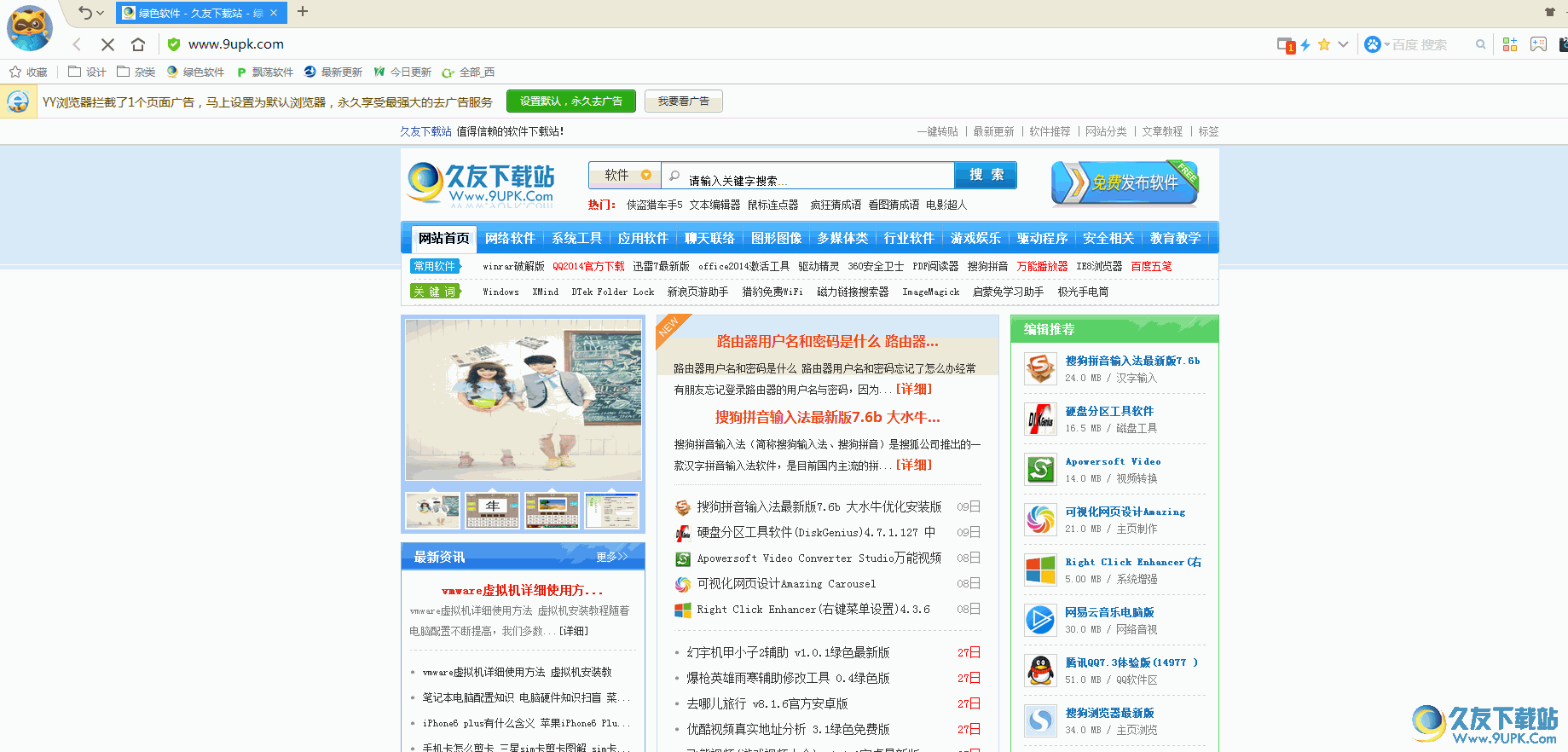Click the 久友下载站 site logo
This screenshot has width=1568, height=752.
coord(481,183)
